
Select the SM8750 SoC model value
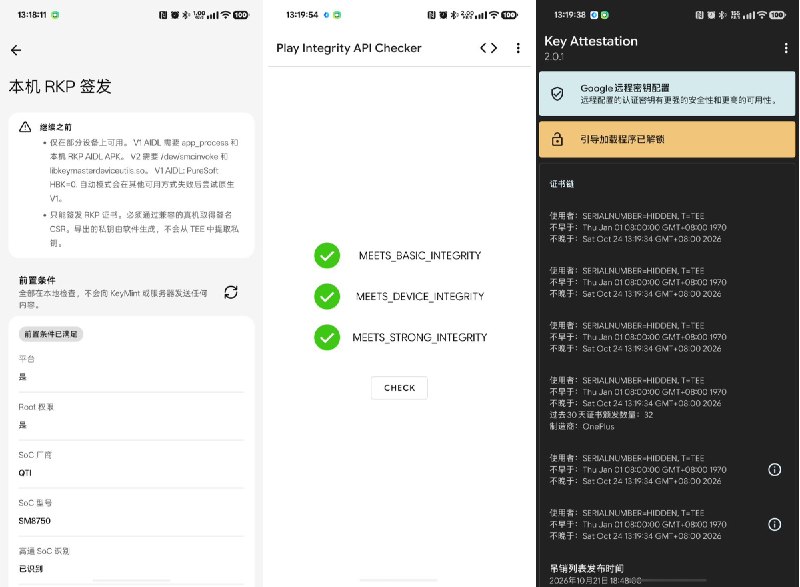coord(35,521)
